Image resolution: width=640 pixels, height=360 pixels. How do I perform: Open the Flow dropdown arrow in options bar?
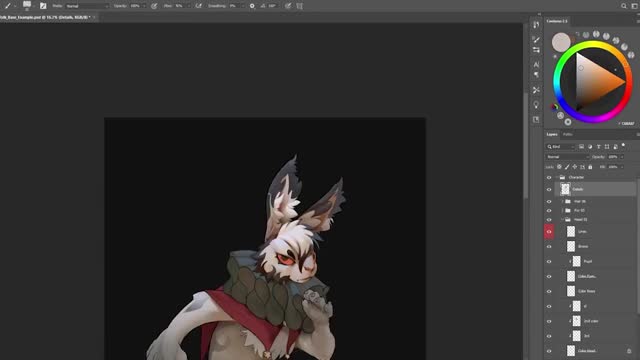pos(188,6)
